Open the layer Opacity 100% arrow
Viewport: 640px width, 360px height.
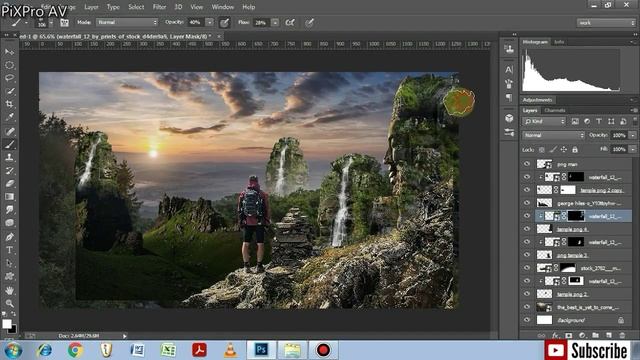[x=632, y=135]
